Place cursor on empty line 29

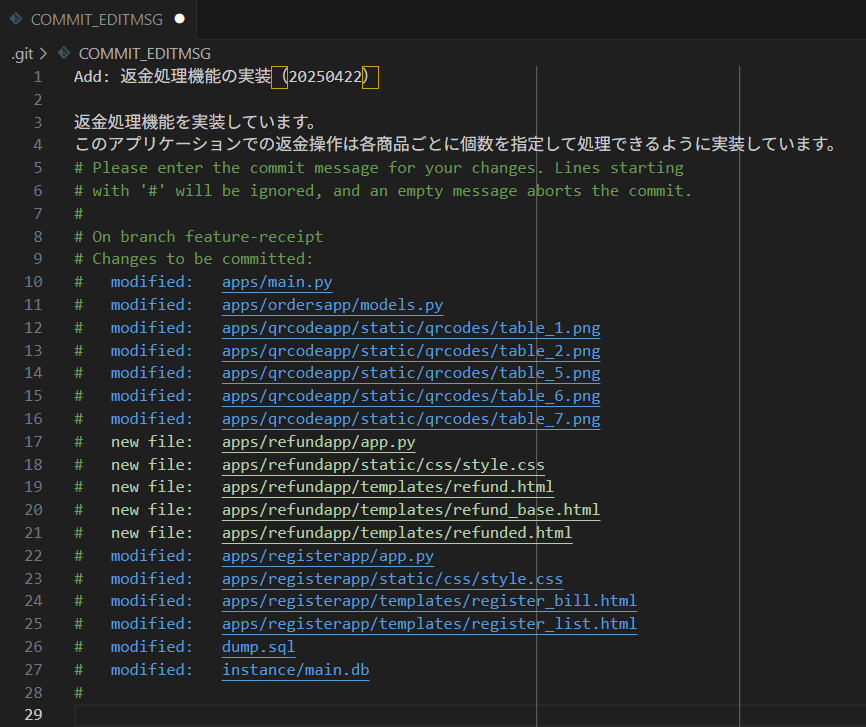pos(469,715)
